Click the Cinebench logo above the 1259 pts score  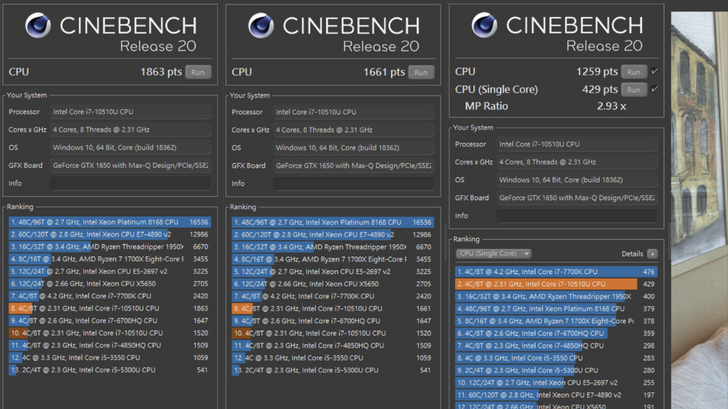click(485, 27)
